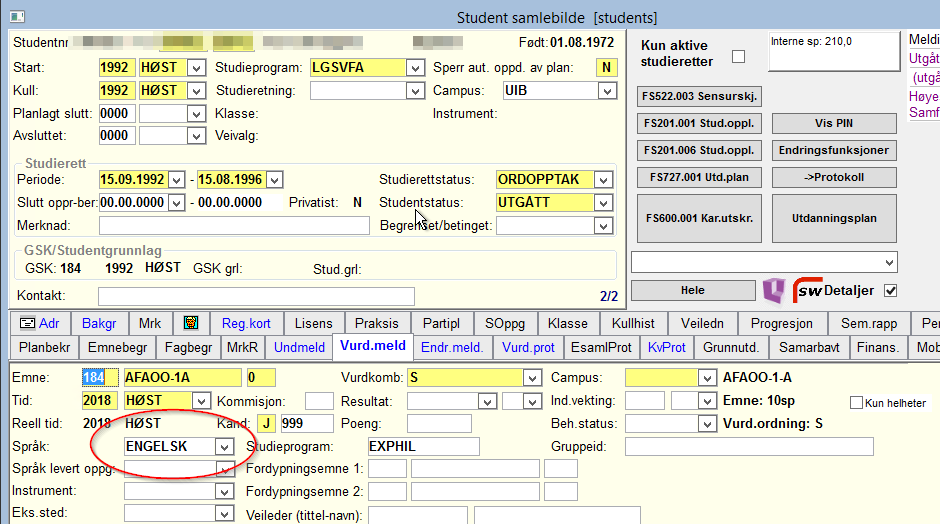Tick the Kun helheter checkbox
Viewport: 940px width, 524px height.
point(856,403)
